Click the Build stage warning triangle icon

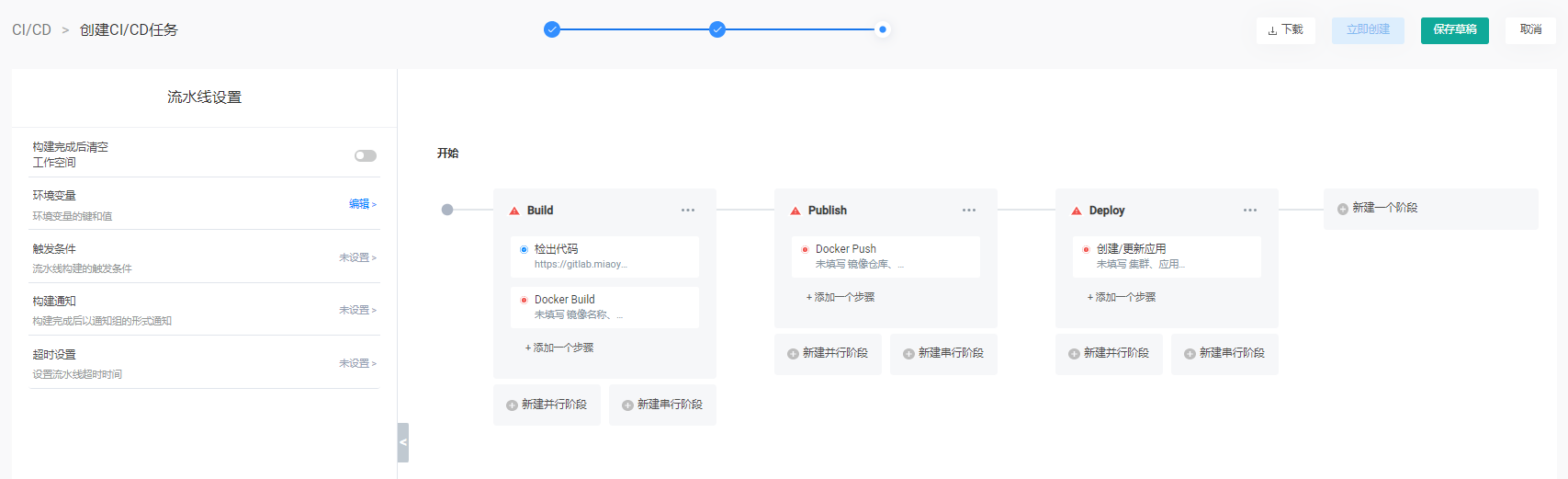pos(514,211)
